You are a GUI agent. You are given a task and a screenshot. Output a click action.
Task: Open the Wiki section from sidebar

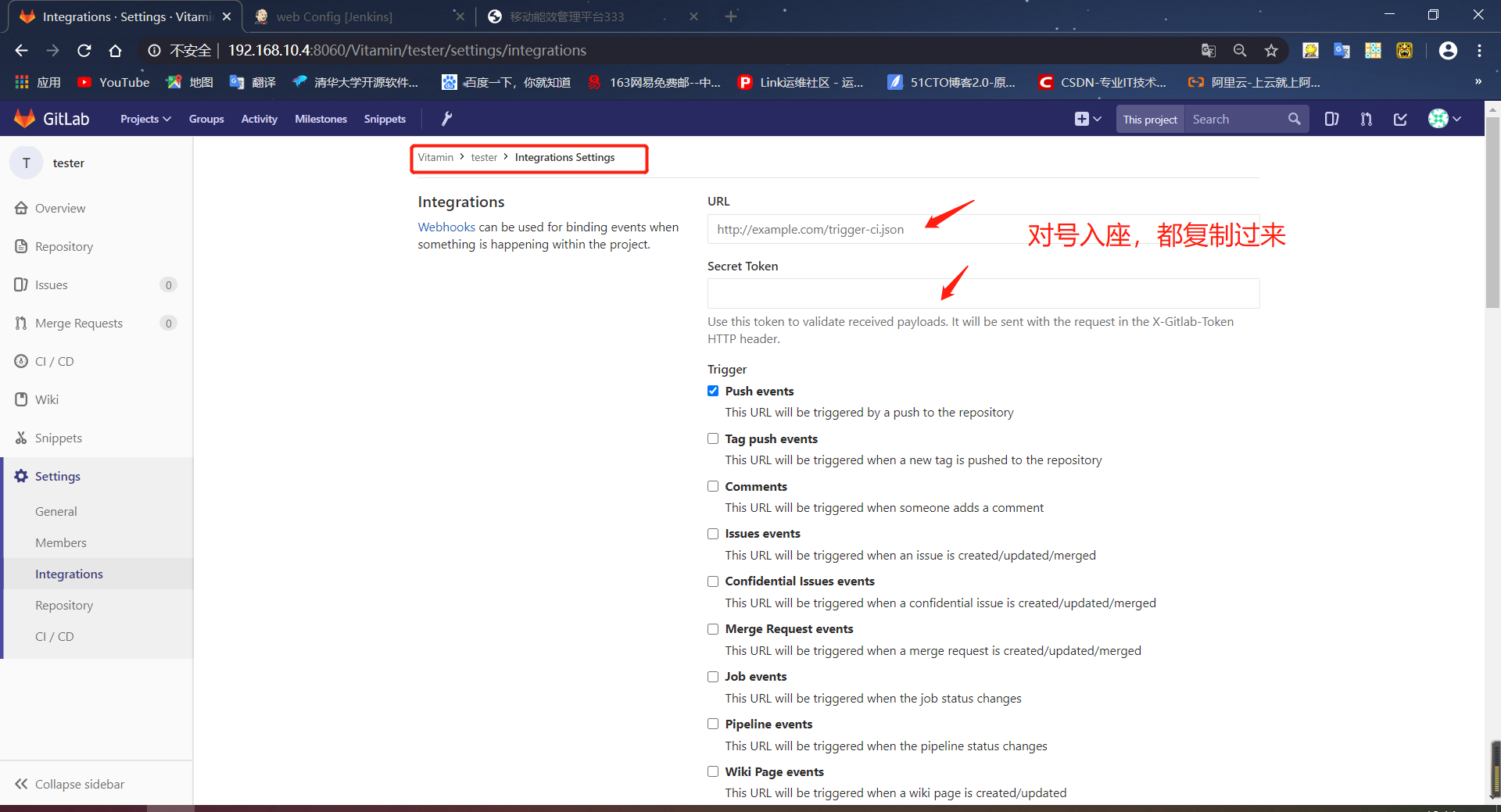[x=47, y=399]
